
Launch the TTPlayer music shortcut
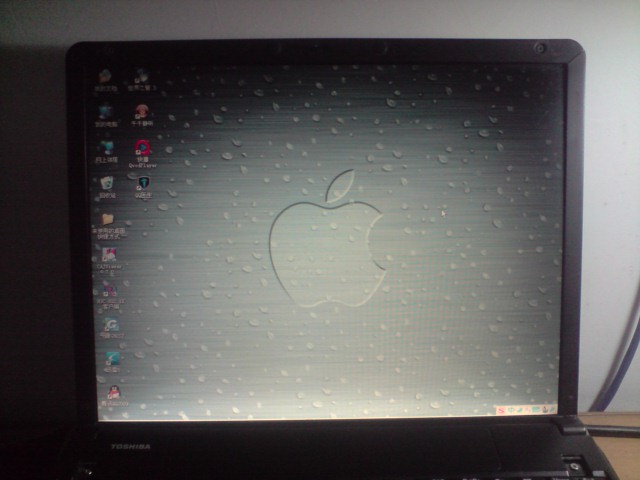(x=142, y=115)
